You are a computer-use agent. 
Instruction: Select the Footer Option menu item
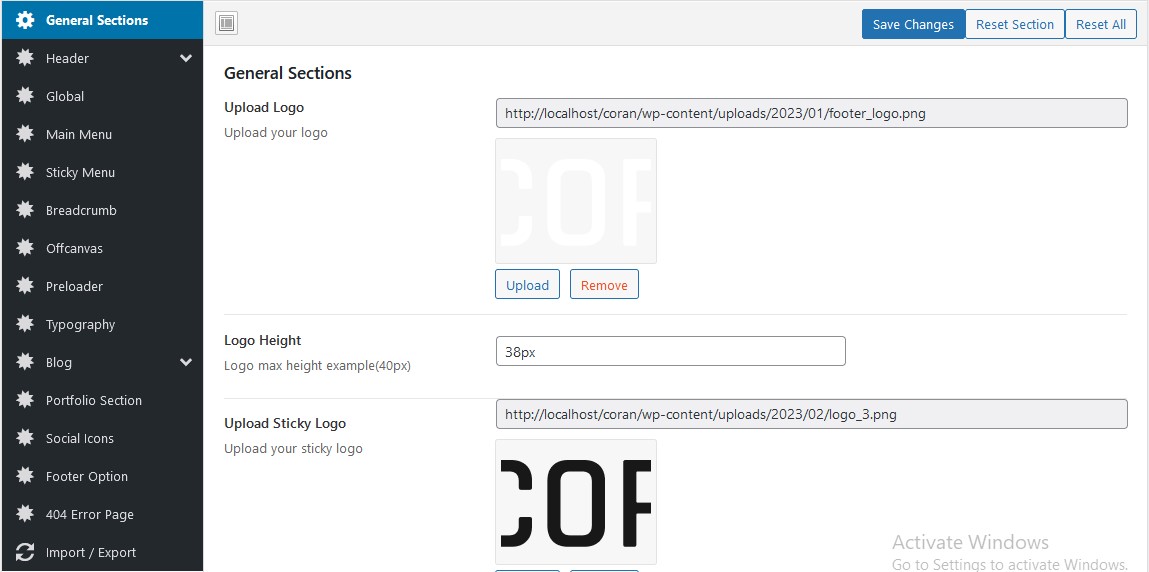click(87, 476)
